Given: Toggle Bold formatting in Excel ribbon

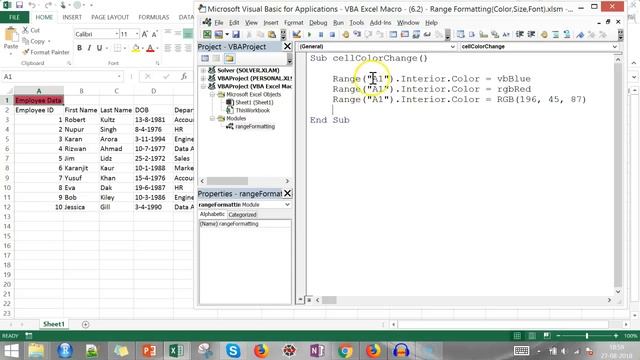Looking at the screenshot, I should click(x=79, y=48).
